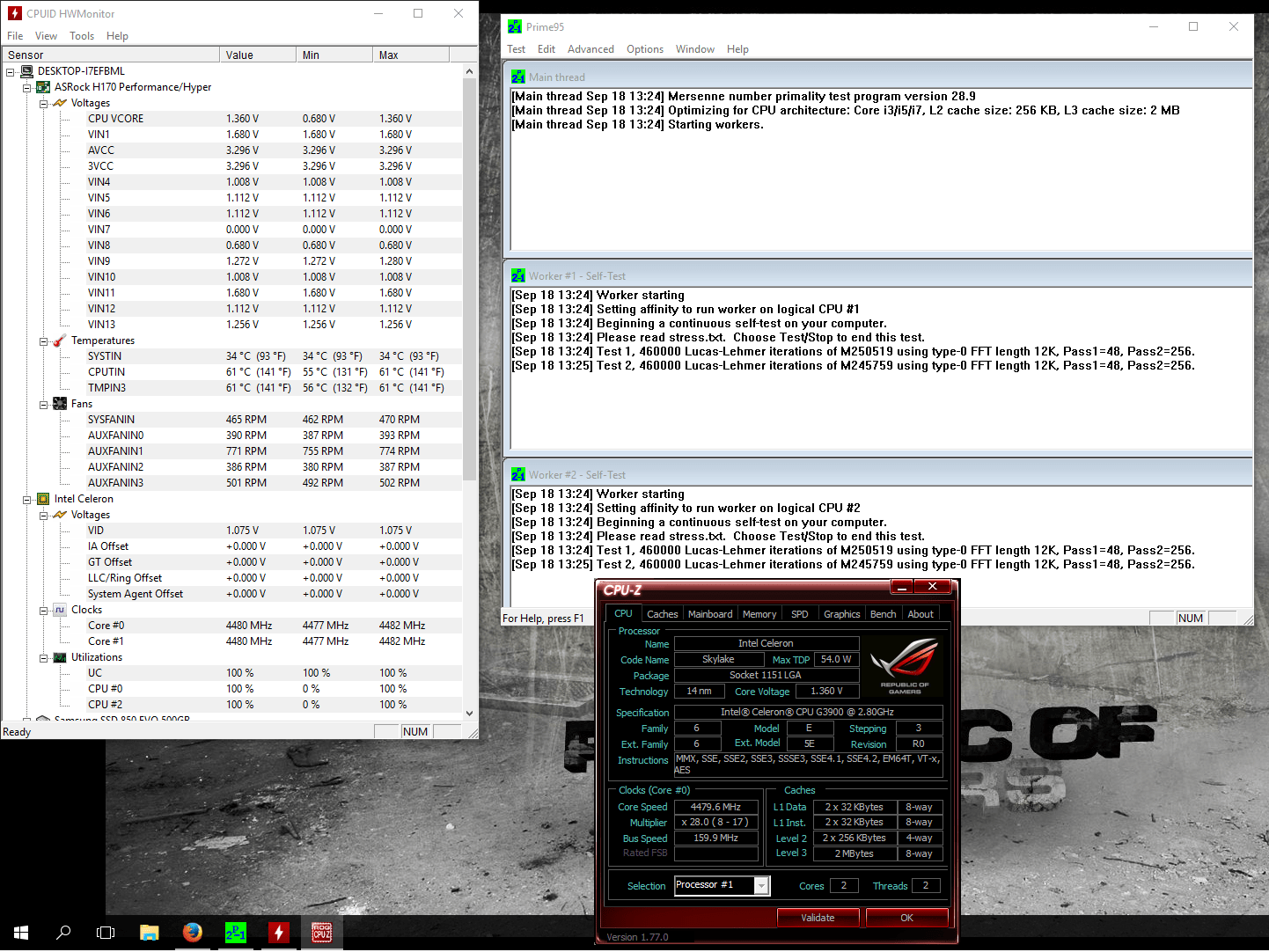1269x952 pixels.
Task: Click the Voltages icon under ASRock H170
Action: pos(60,103)
